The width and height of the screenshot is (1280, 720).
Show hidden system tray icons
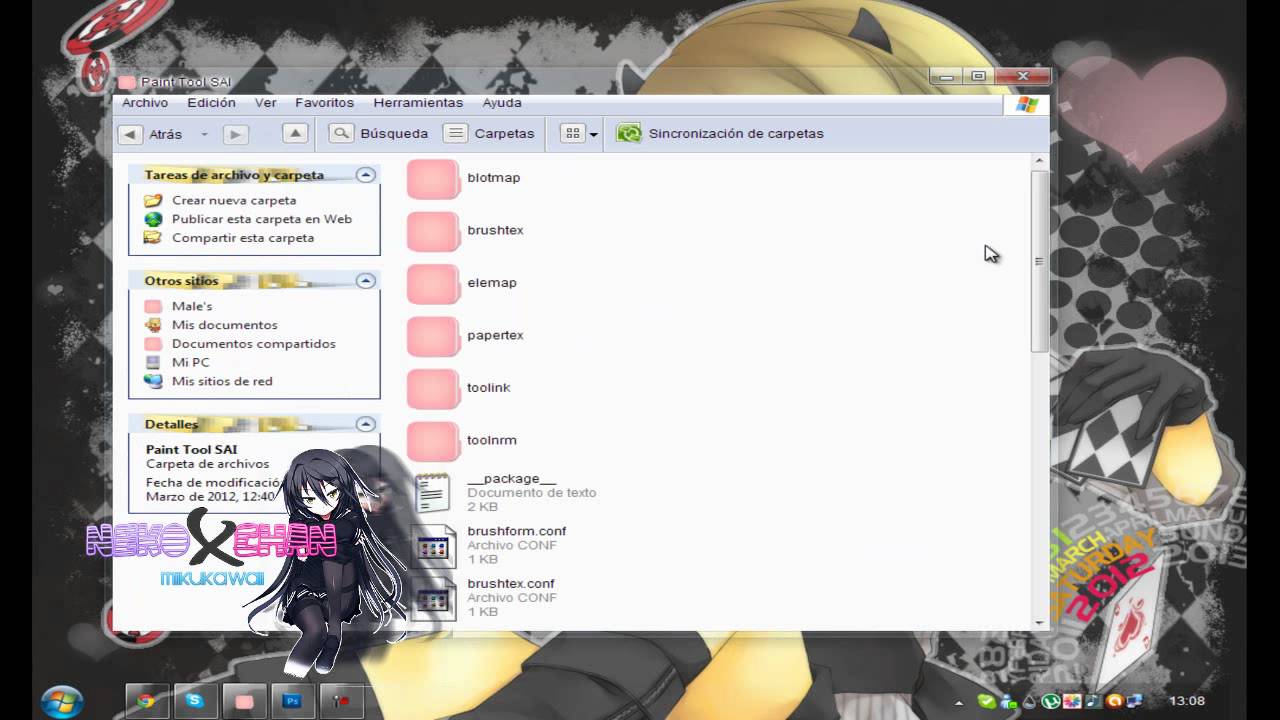point(961,702)
